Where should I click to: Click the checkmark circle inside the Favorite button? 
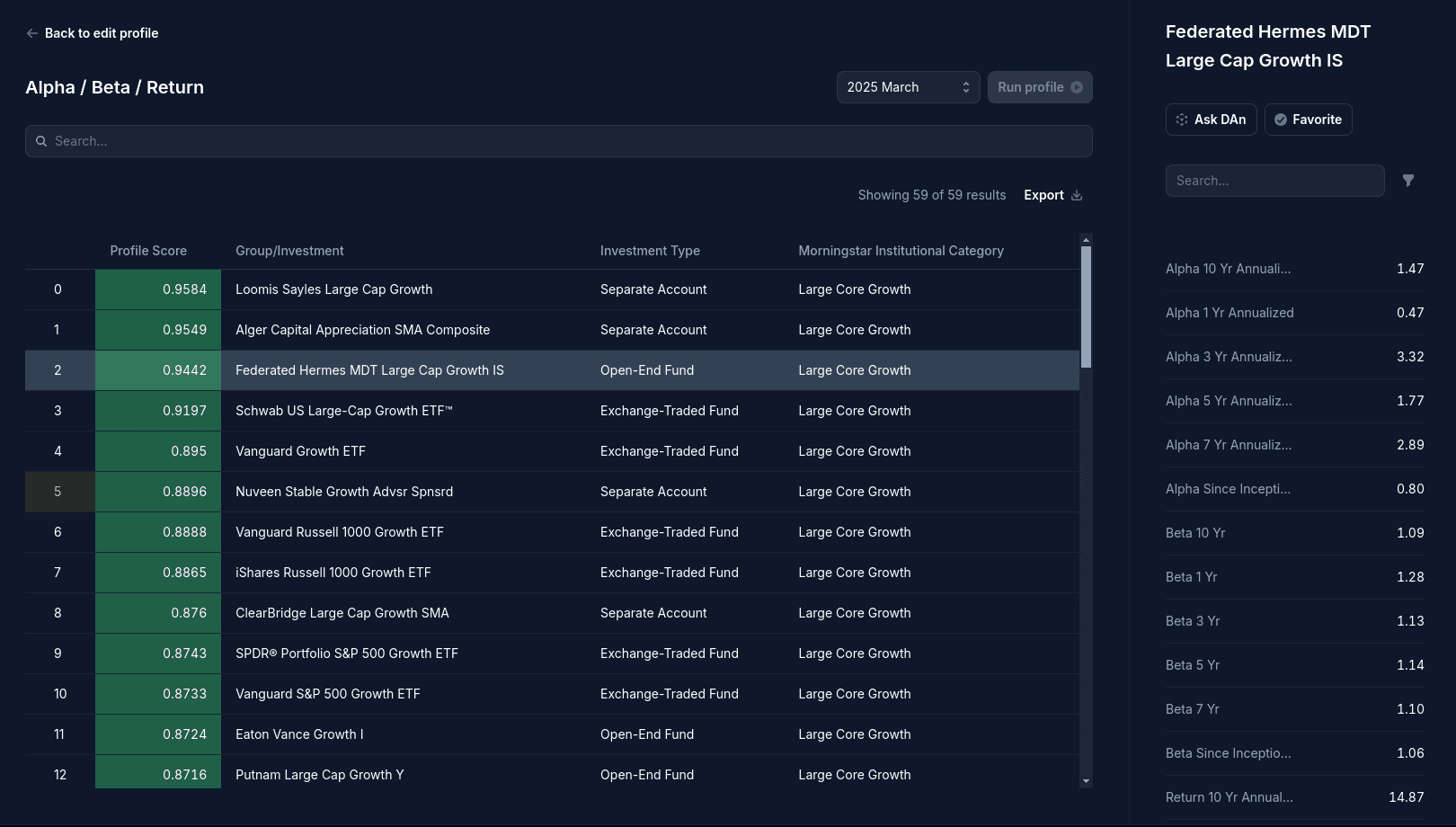point(1280,119)
